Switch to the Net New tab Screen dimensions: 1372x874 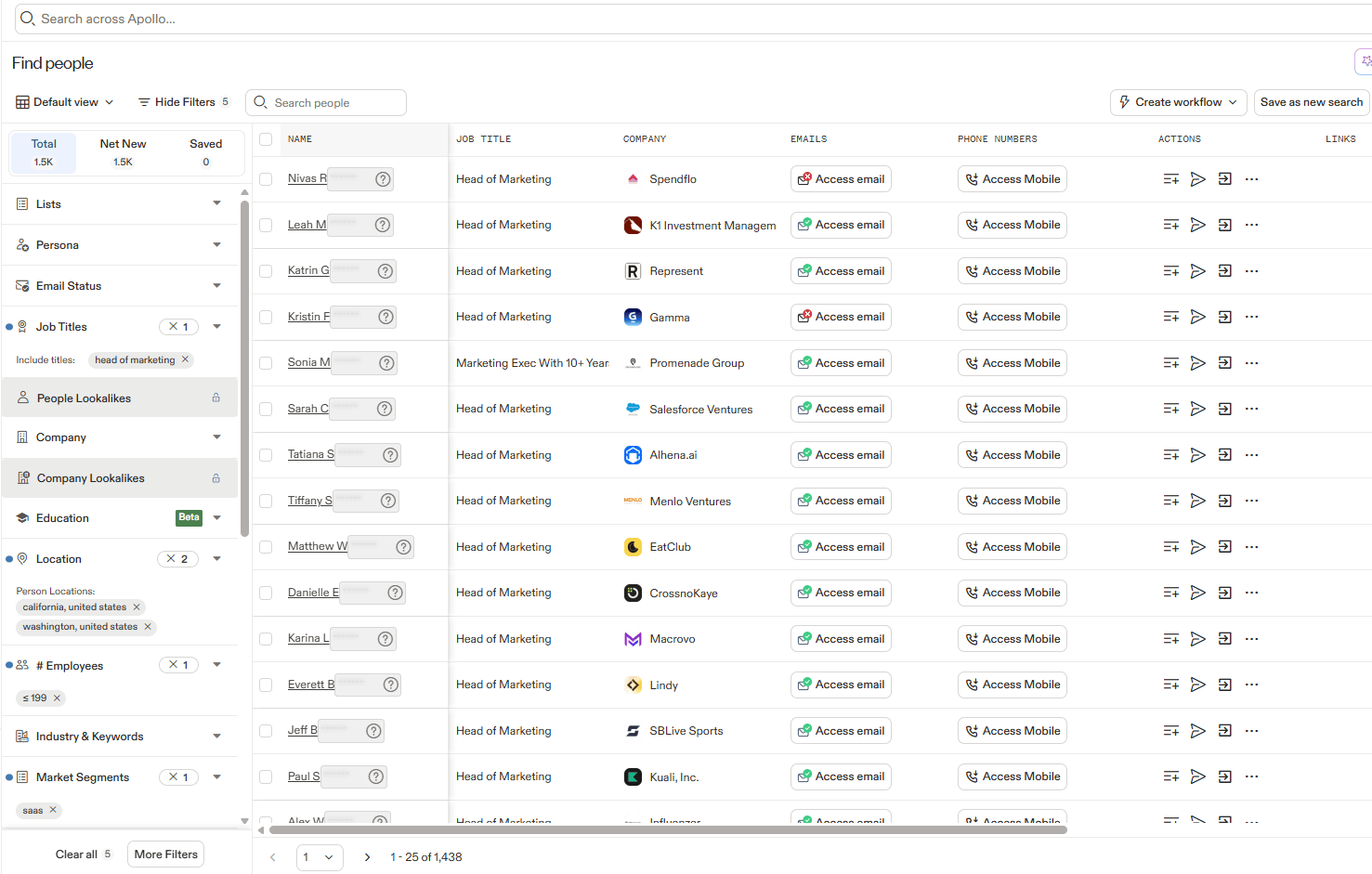(123, 152)
